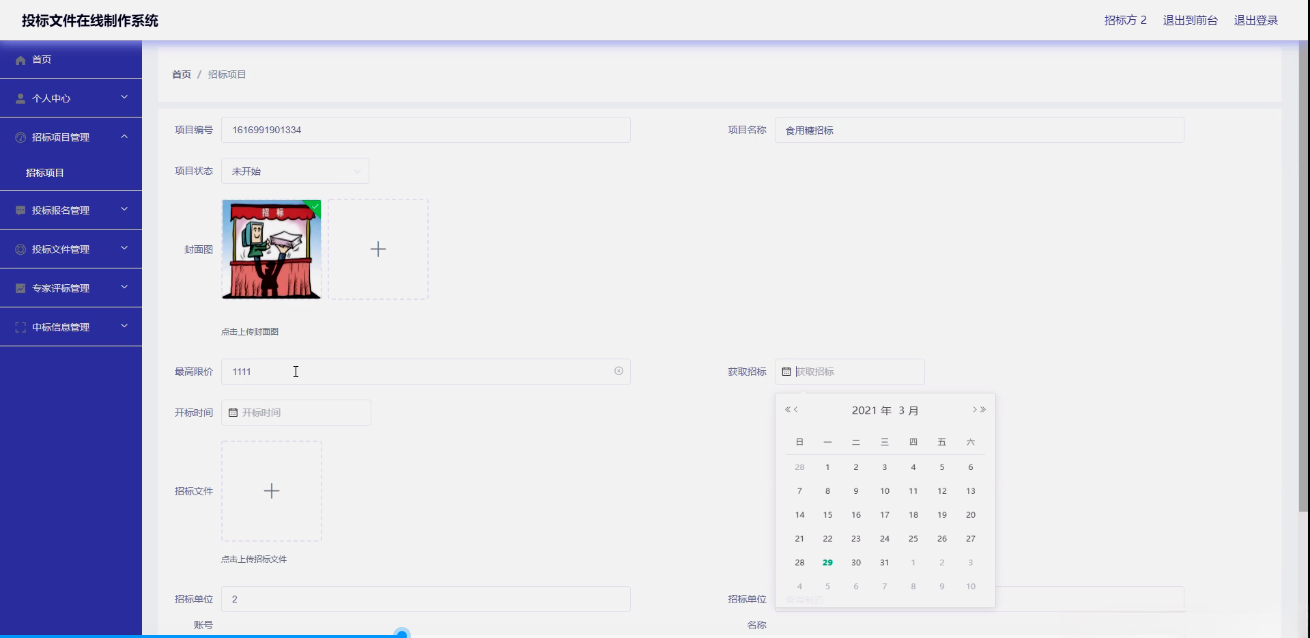Image resolution: width=1310 pixels, height=638 pixels.
Task: Click the 专家评标管理 sidebar icon
Action: (x=22, y=287)
